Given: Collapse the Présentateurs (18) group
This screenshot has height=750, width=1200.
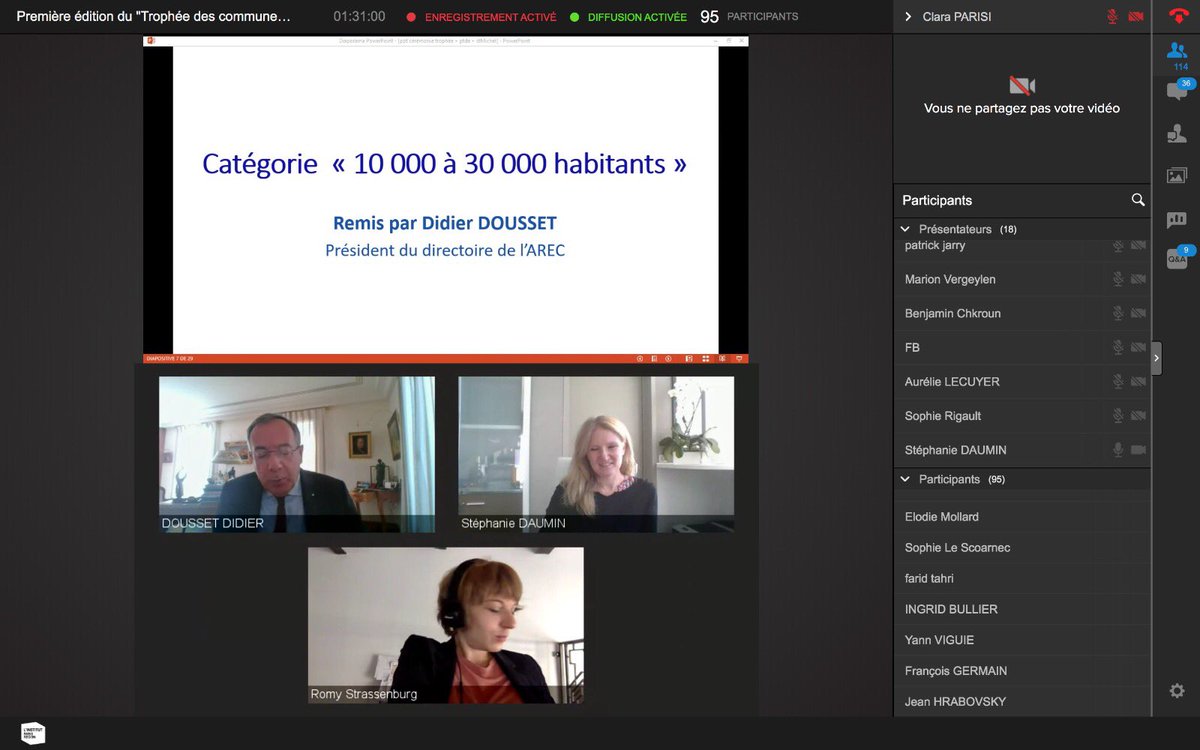Looking at the screenshot, I should [906, 229].
